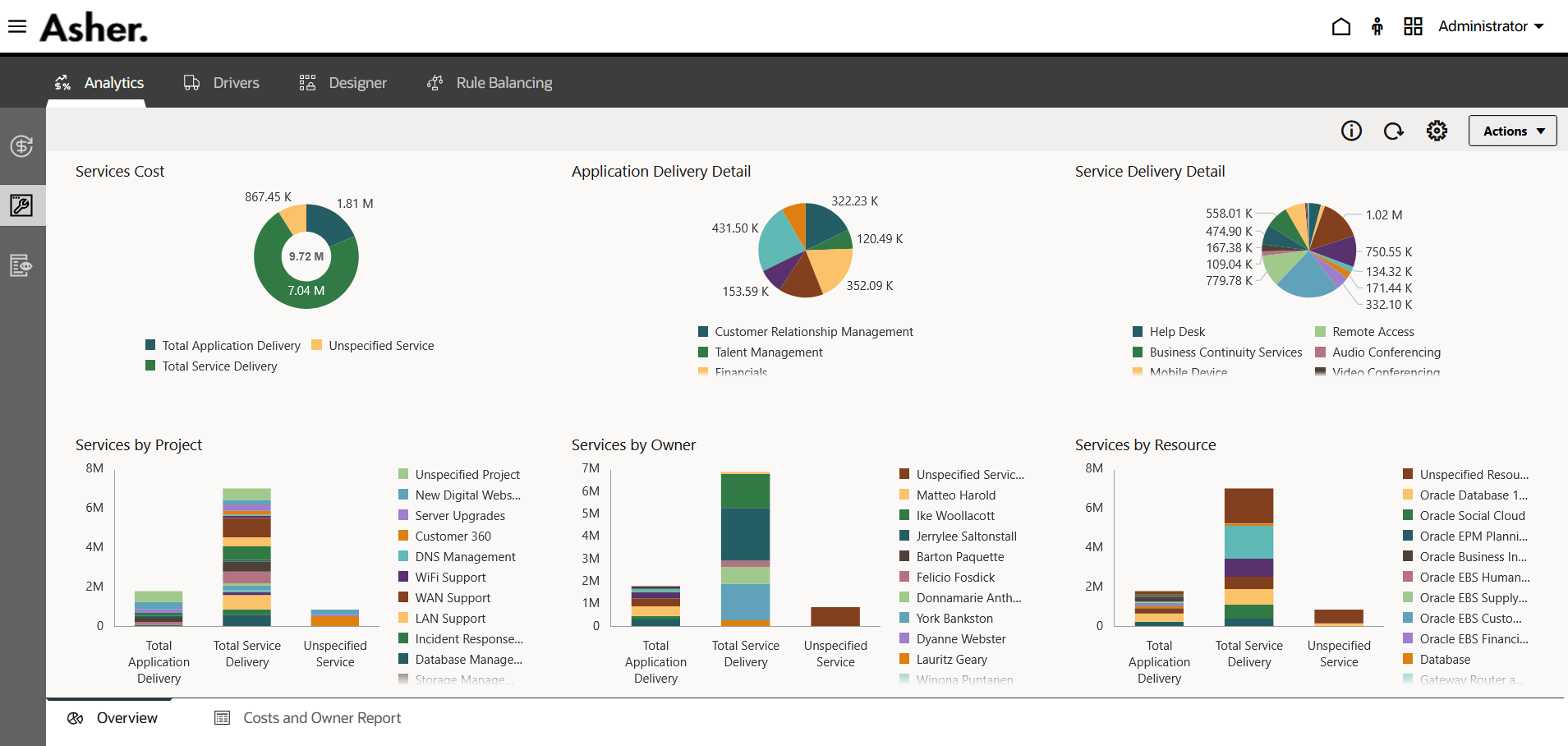Screen dimensions: 1568x746
Task: Open the apps grid icon
Action: [1413, 27]
